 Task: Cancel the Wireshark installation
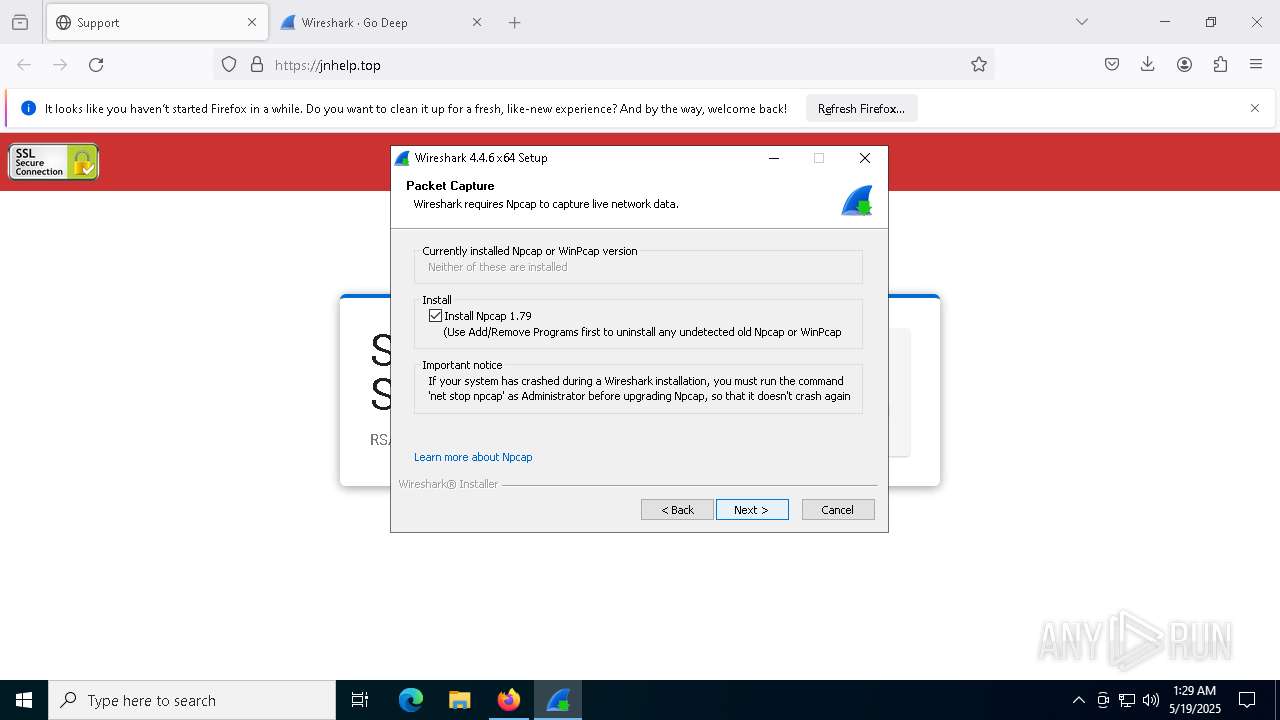(x=838, y=510)
